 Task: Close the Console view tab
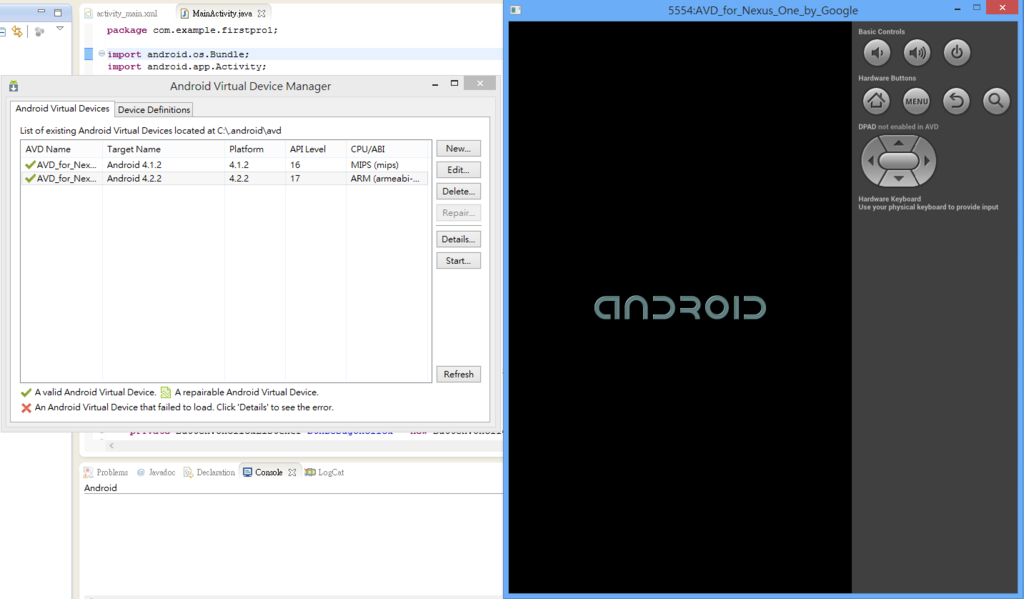pyautogui.click(x=292, y=472)
